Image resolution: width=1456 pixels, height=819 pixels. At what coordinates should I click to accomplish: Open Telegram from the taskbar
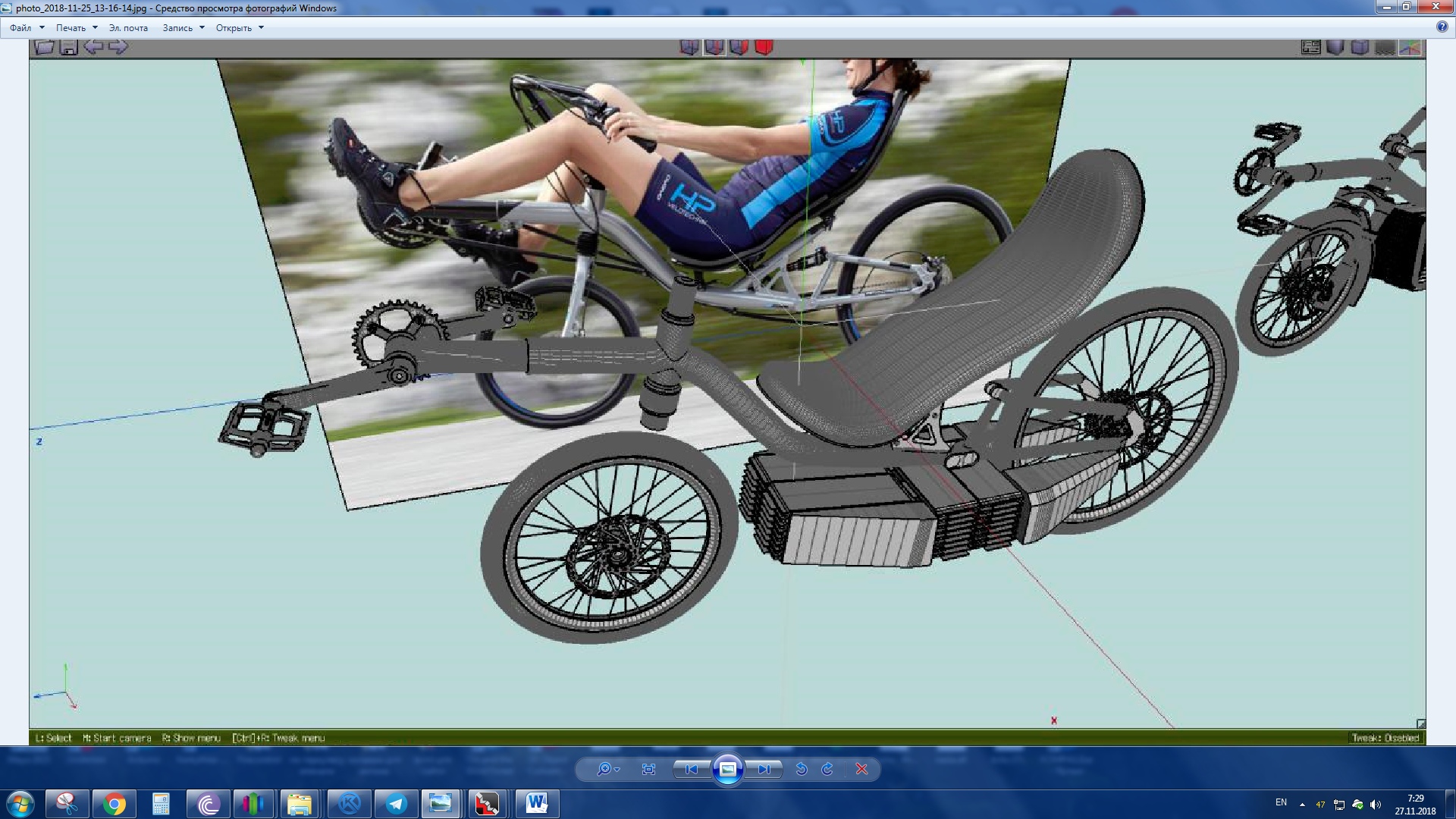396,803
